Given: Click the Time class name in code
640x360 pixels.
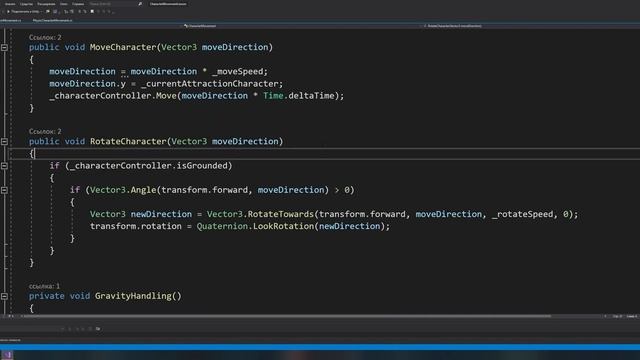Looking at the screenshot, I should click(273, 96).
